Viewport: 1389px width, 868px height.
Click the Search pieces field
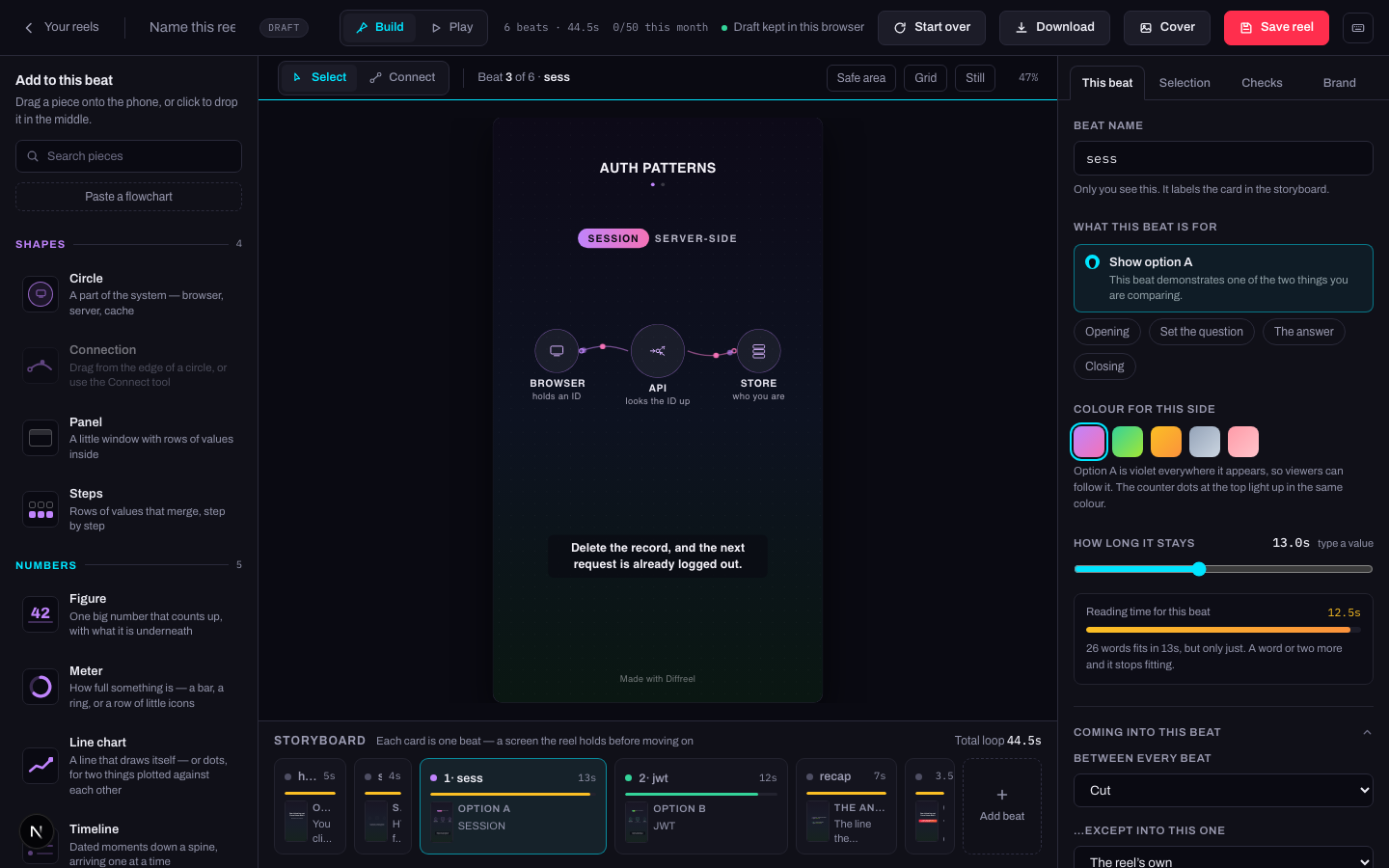point(128,156)
